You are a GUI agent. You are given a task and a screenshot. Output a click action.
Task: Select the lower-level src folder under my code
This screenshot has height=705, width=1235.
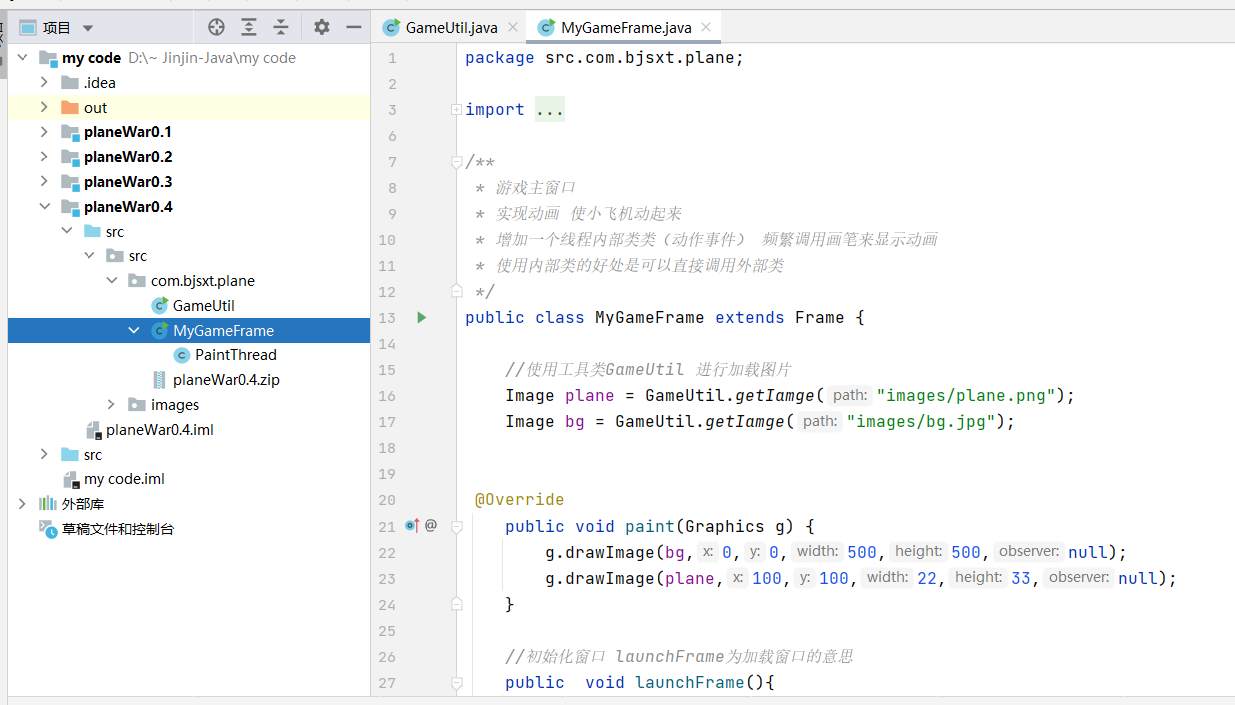tap(92, 454)
